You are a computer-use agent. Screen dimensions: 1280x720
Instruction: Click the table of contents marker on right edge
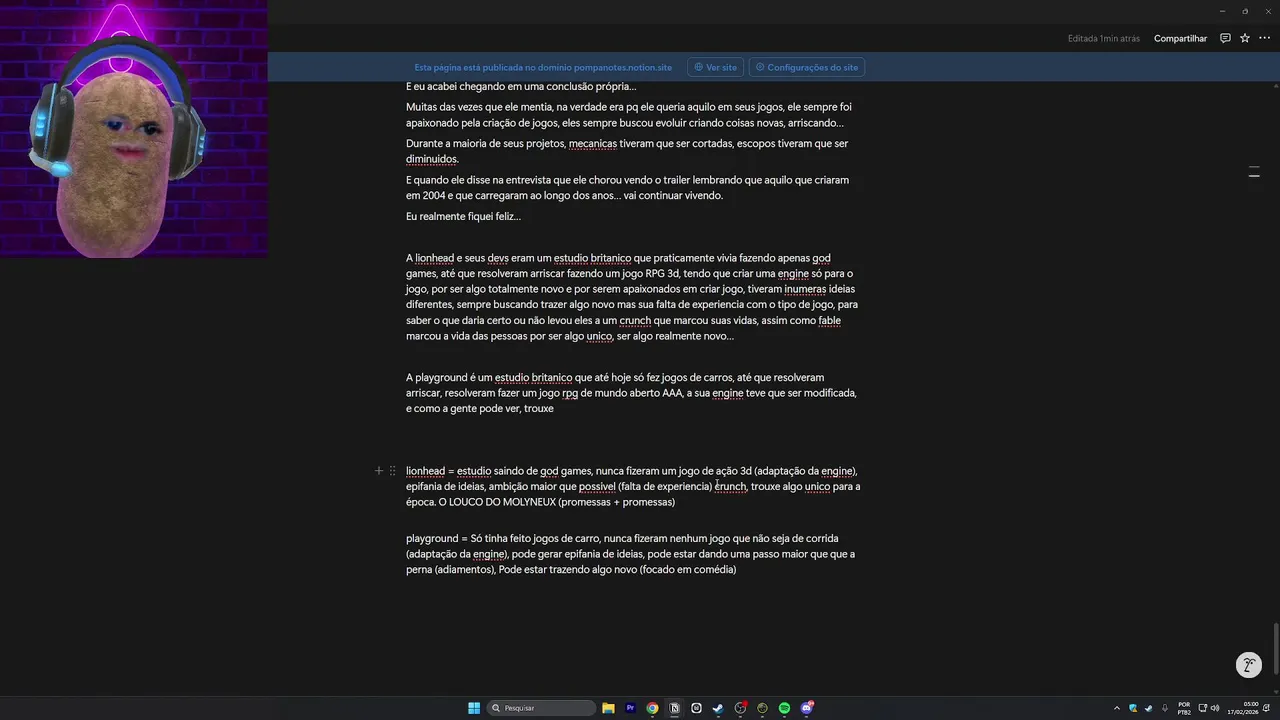[1254, 173]
